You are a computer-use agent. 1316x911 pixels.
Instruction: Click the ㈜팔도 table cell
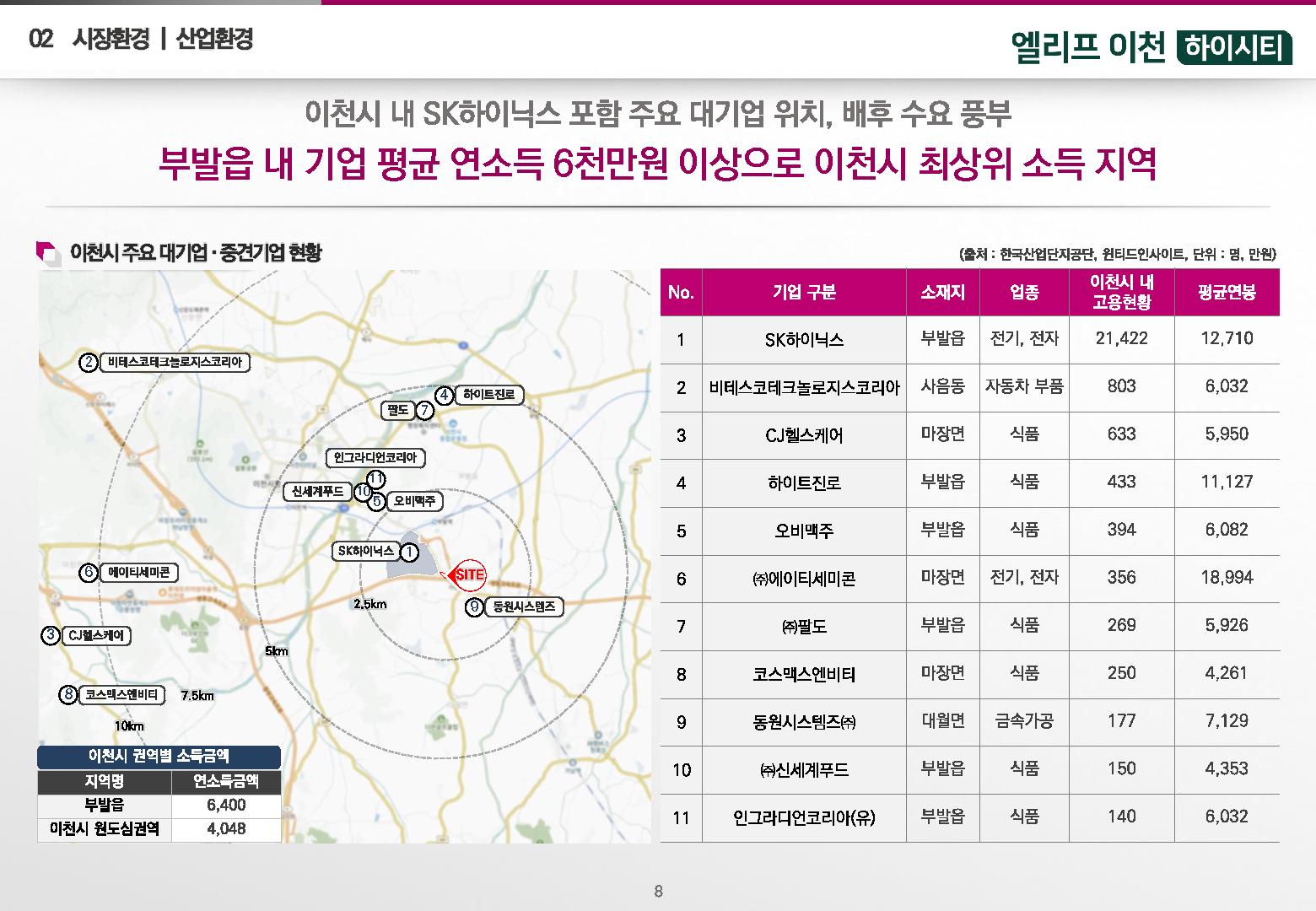(804, 627)
